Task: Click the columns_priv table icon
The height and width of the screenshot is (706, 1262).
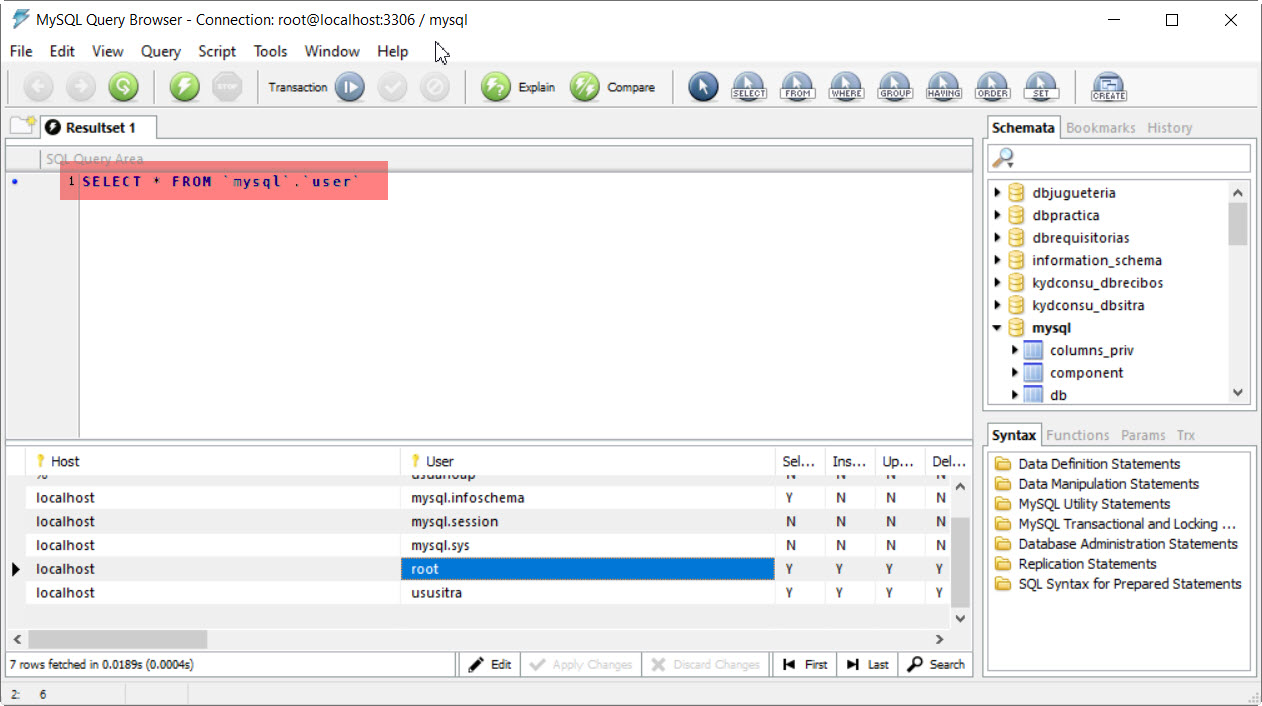Action: tap(1033, 350)
